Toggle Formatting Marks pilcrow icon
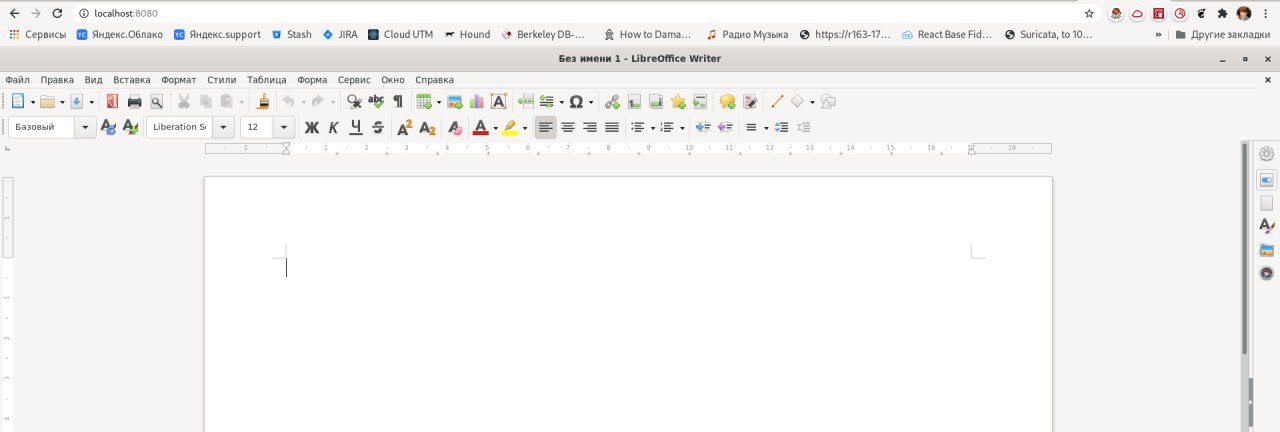 coord(398,101)
